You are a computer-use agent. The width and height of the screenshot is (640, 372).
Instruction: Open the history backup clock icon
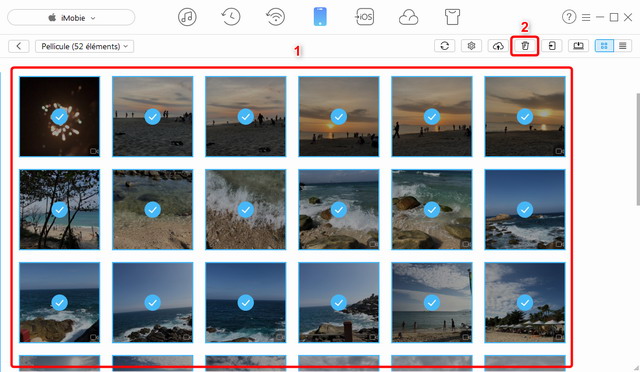pos(231,17)
